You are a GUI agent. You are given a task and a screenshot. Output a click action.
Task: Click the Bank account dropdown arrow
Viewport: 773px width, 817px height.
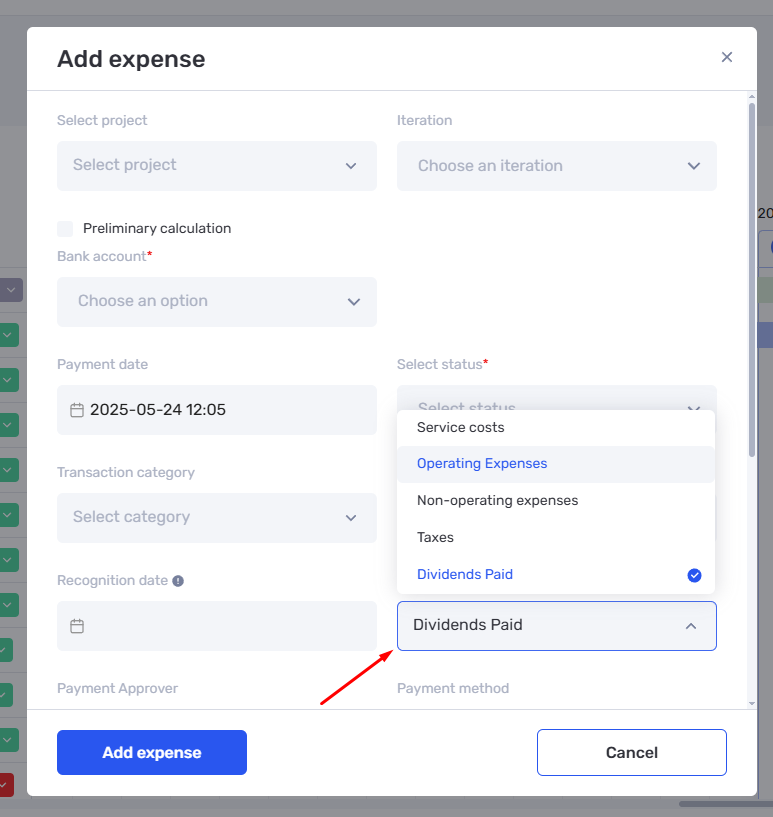click(354, 302)
